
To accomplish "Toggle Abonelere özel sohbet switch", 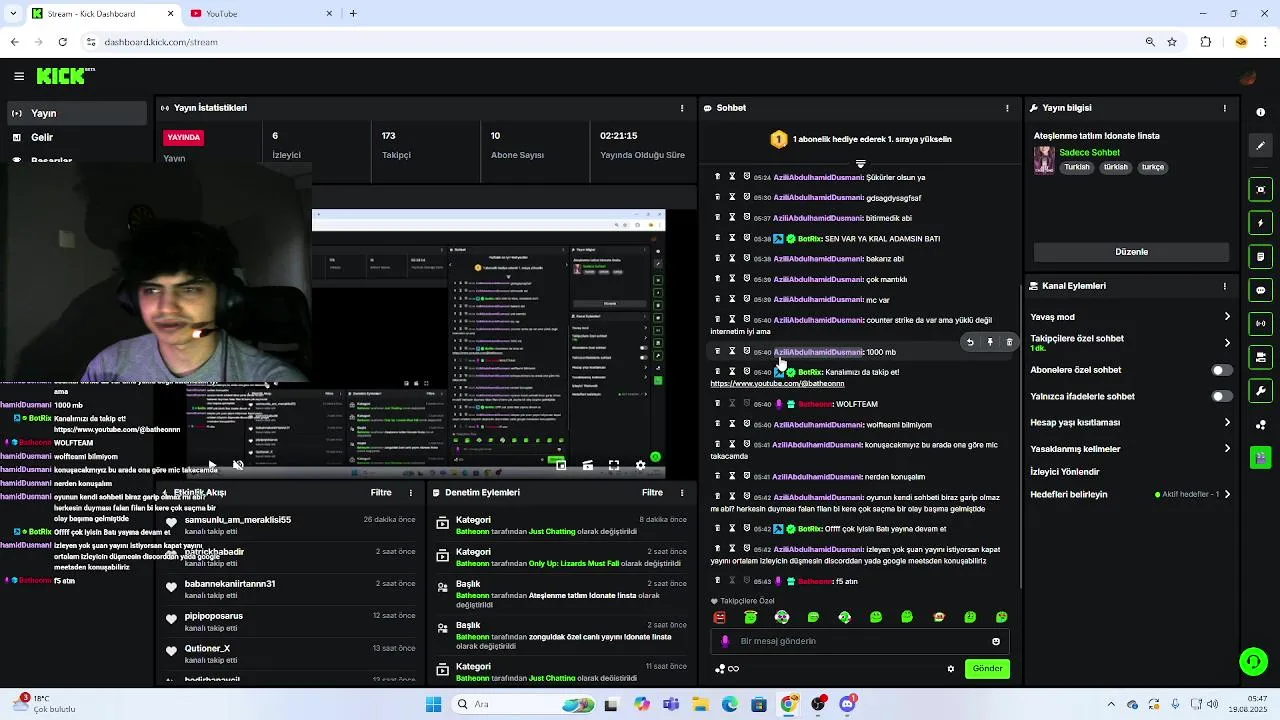I will (1221, 370).
